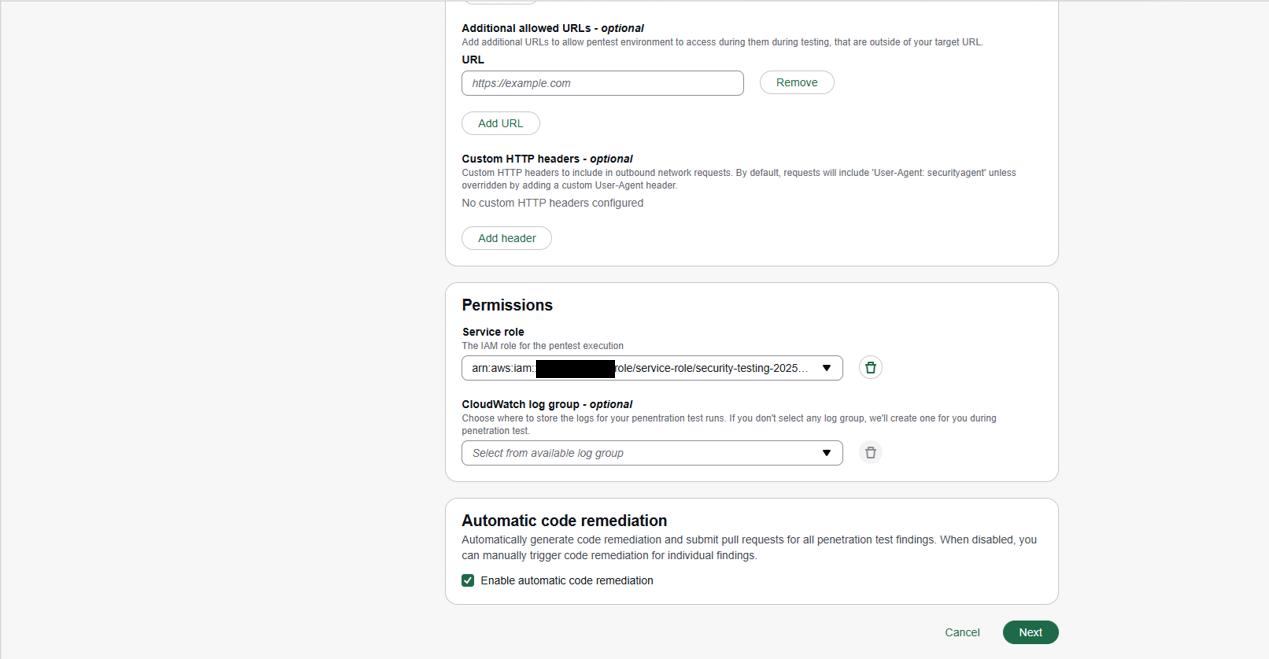
Task: Click the 'CloudWatch log group - optional' label
Action: click(x=548, y=404)
